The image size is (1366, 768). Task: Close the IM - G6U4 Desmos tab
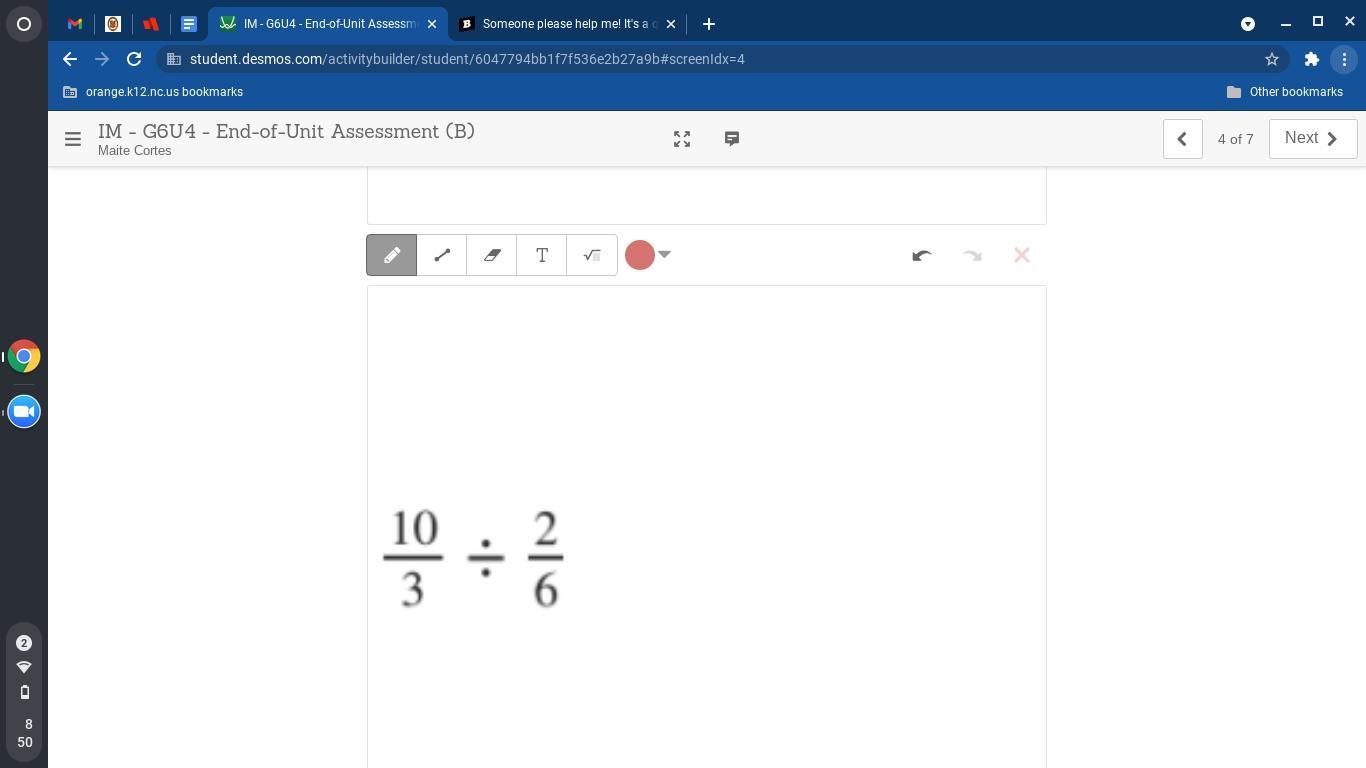click(432, 24)
